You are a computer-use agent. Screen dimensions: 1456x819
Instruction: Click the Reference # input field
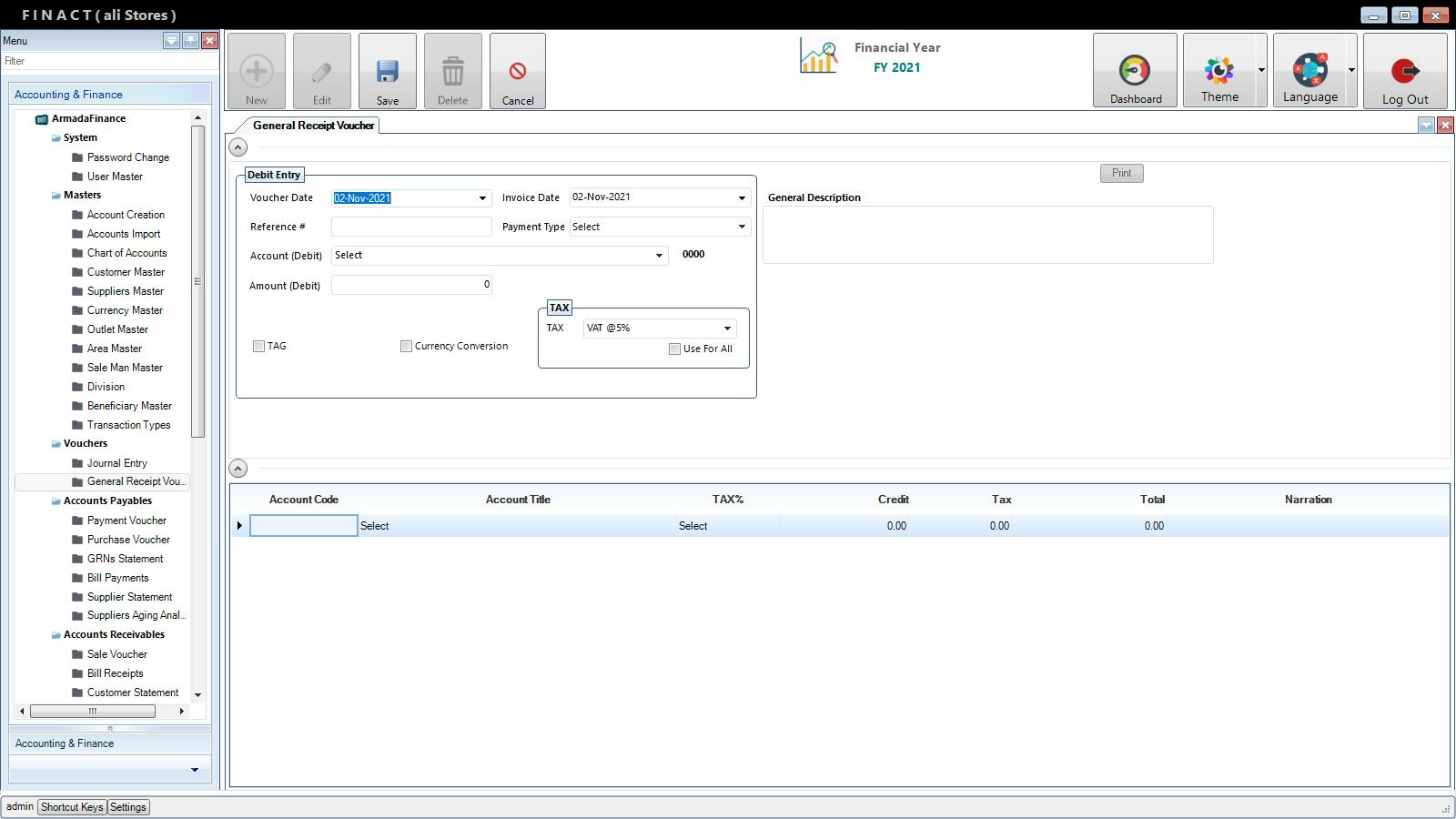pyautogui.click(x=411, y=227)
